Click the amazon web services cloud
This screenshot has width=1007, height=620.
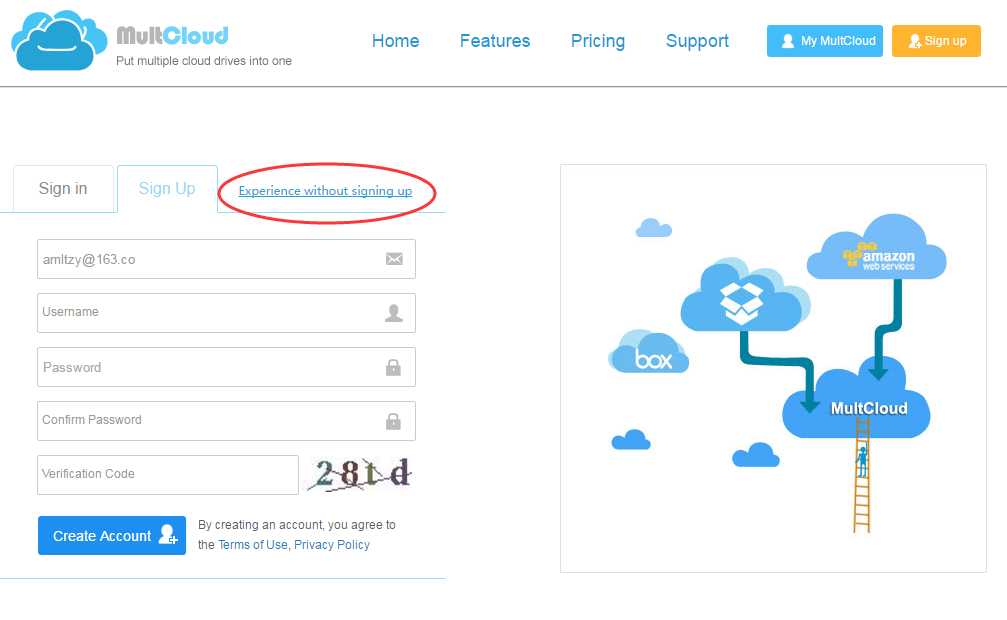(x=877, y=249)
